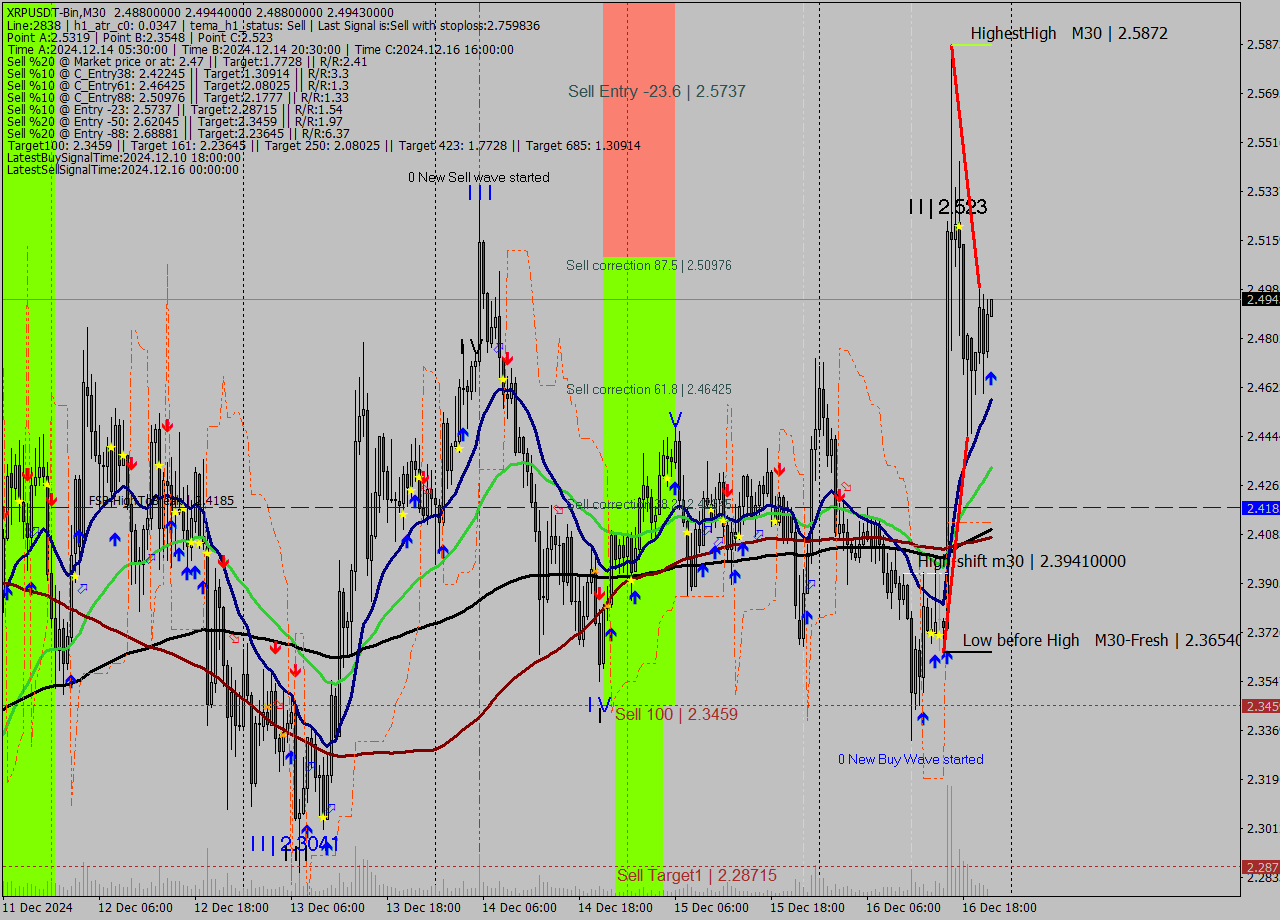The height and width of the screenshot is (920, 1280).
Task: Click the 'Sell 100 | 2.3459' label
Action: [x=676, y=714]
